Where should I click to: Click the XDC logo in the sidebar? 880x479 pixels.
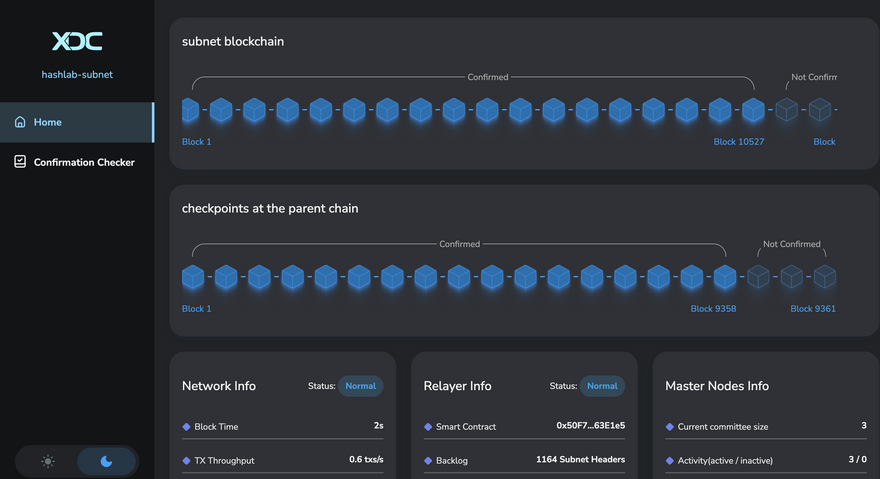point(77,41)
